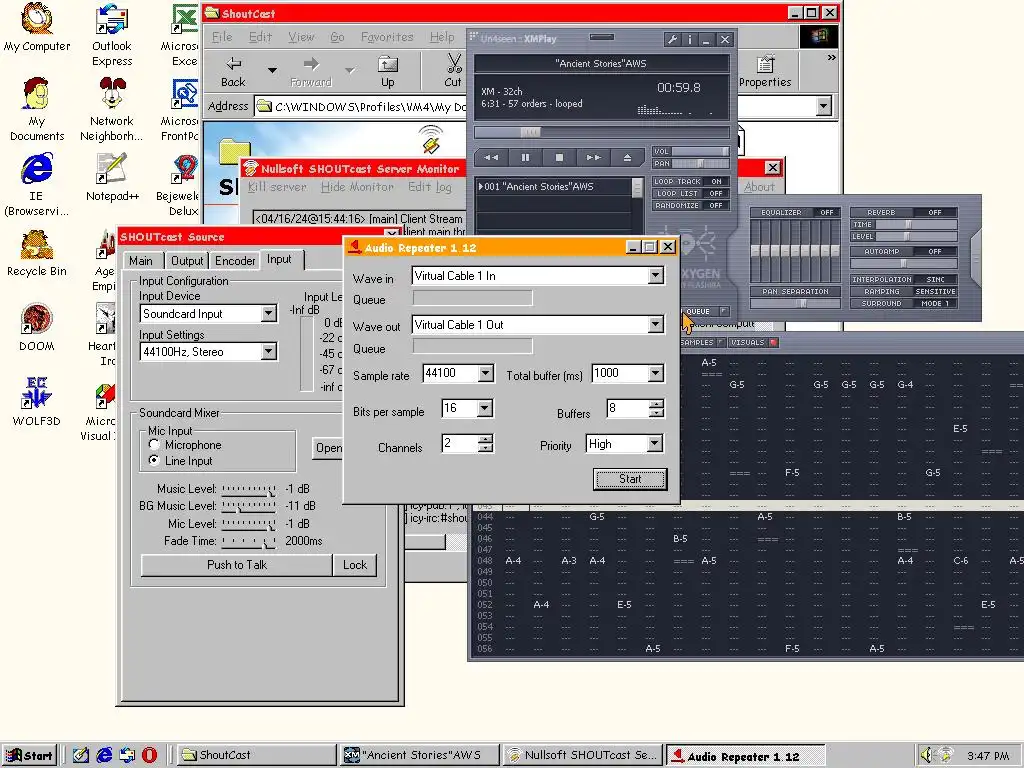Select Line Input radio button
1024x768 pixels.
pos(154,460)
